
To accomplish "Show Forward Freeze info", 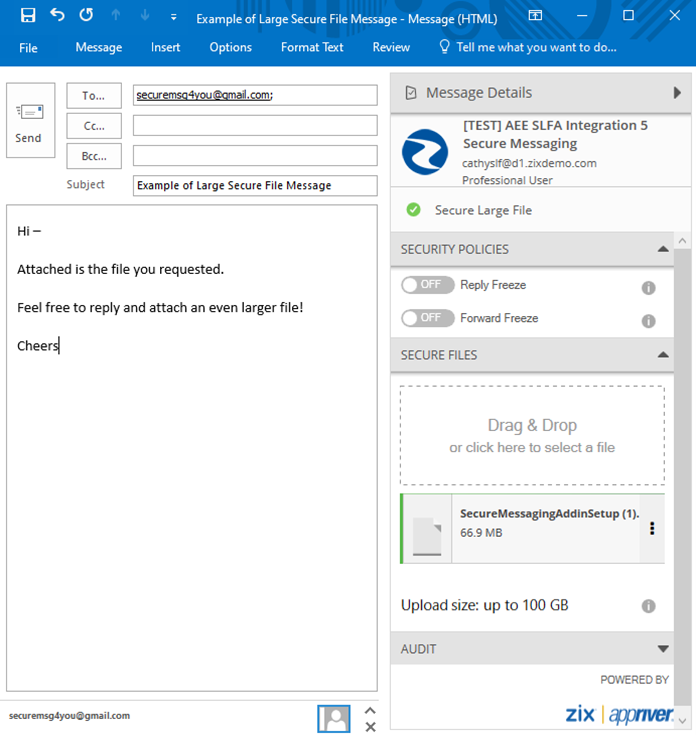I will (x=648, y=321).
